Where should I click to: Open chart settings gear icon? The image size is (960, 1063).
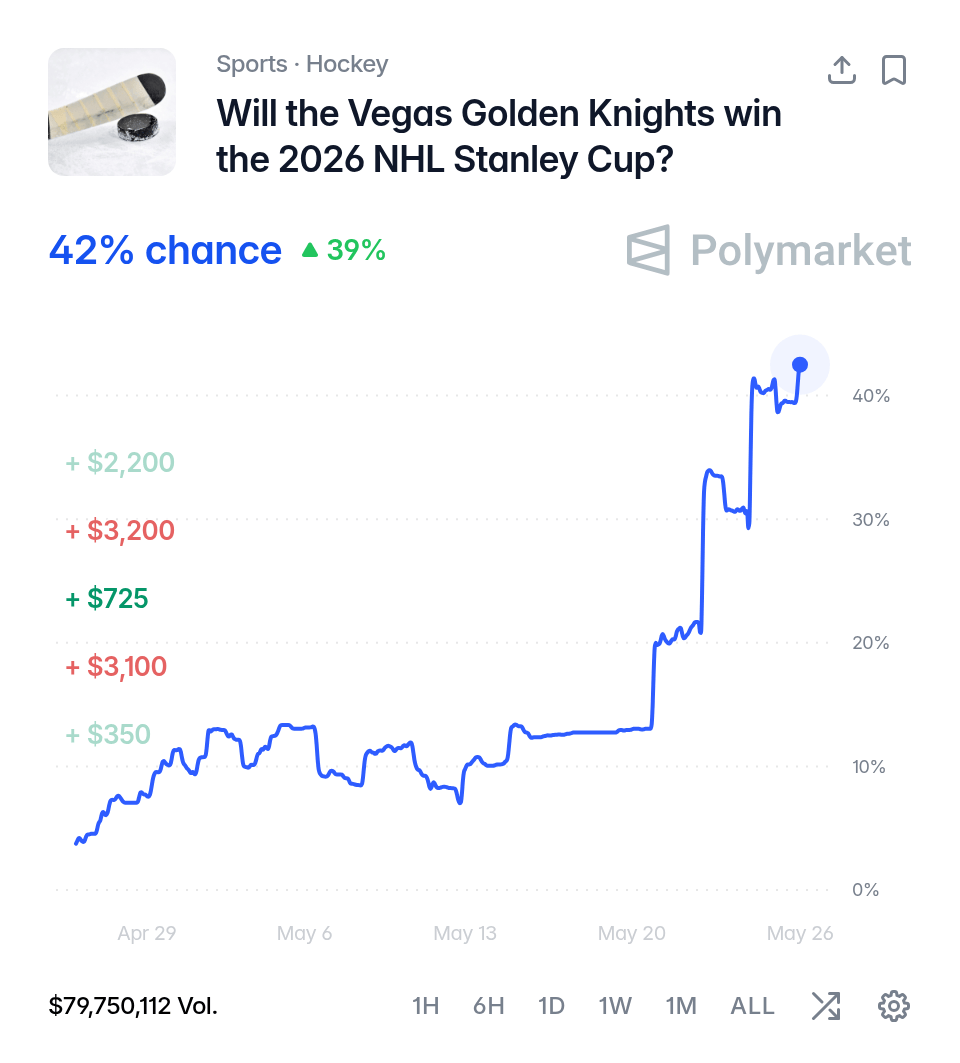(894, 1005)
